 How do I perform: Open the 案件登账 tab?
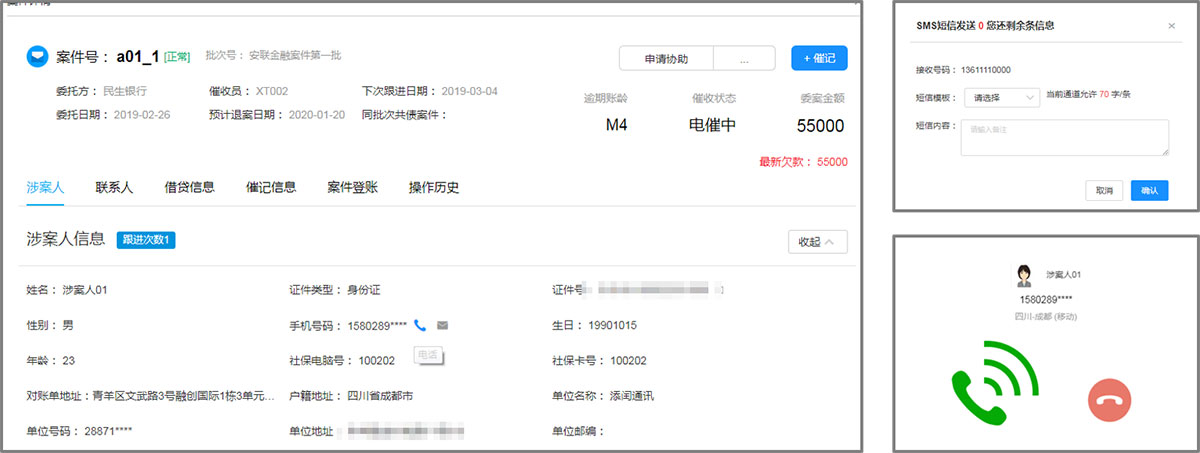353,187
